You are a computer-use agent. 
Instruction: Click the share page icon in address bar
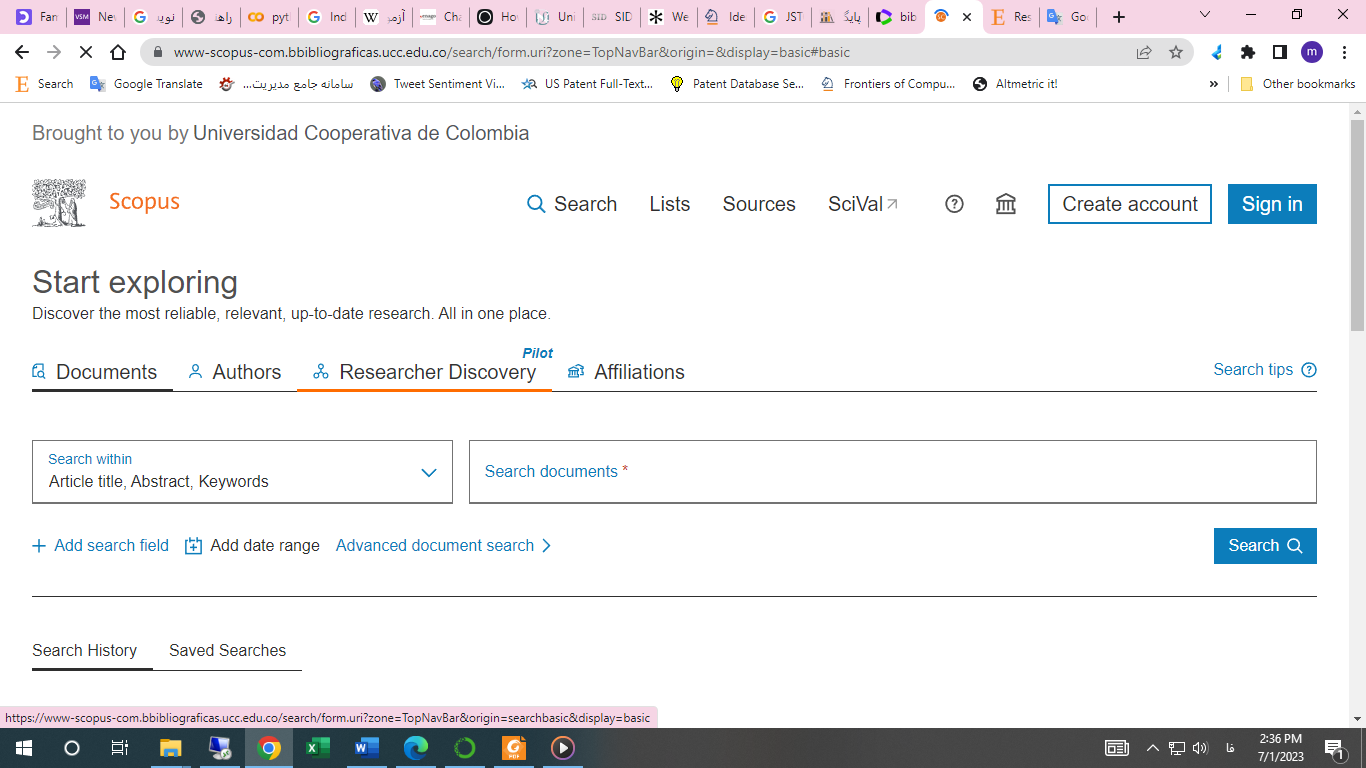[x=1144, y=52]
